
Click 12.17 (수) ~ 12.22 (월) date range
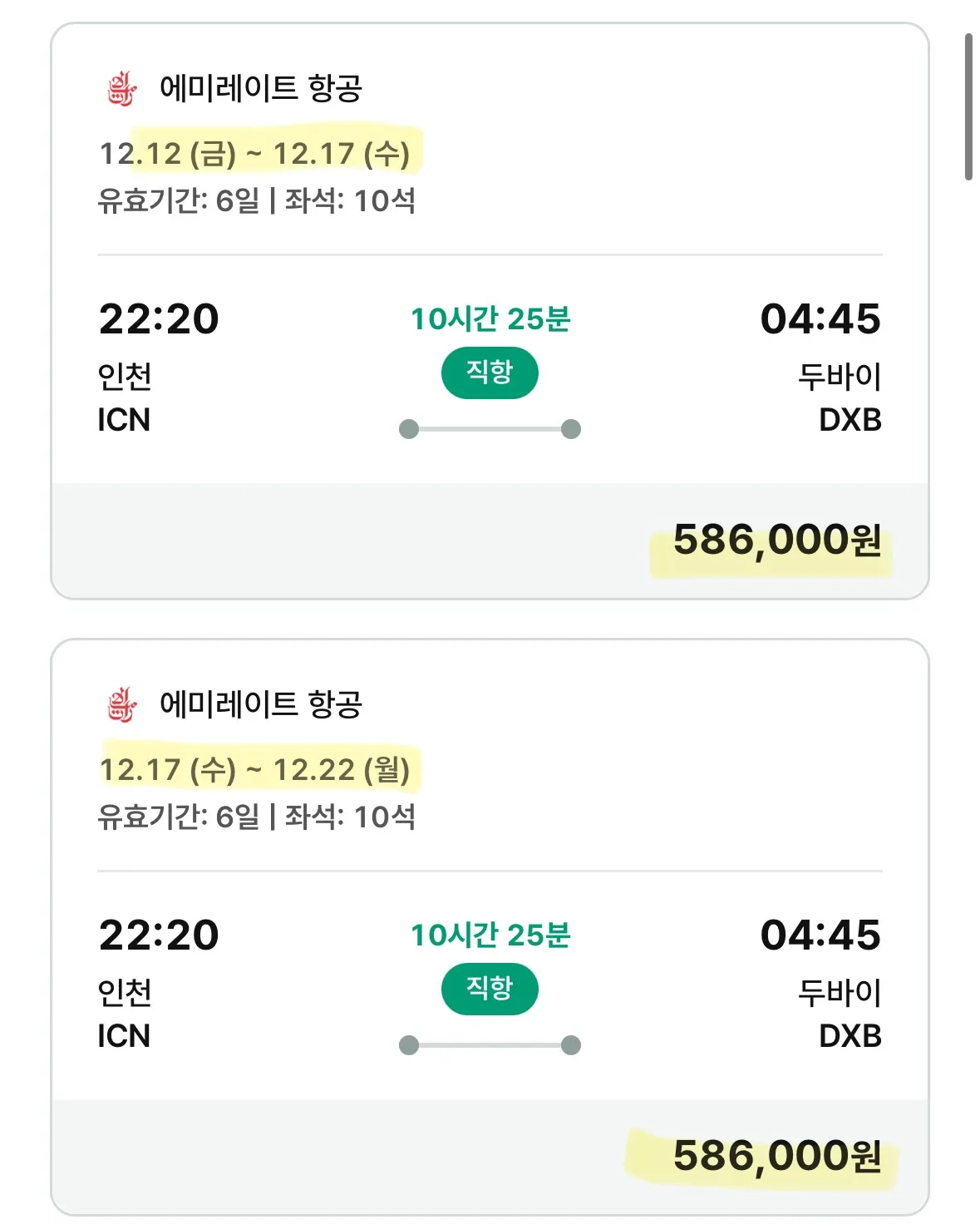tap(254, 770)
